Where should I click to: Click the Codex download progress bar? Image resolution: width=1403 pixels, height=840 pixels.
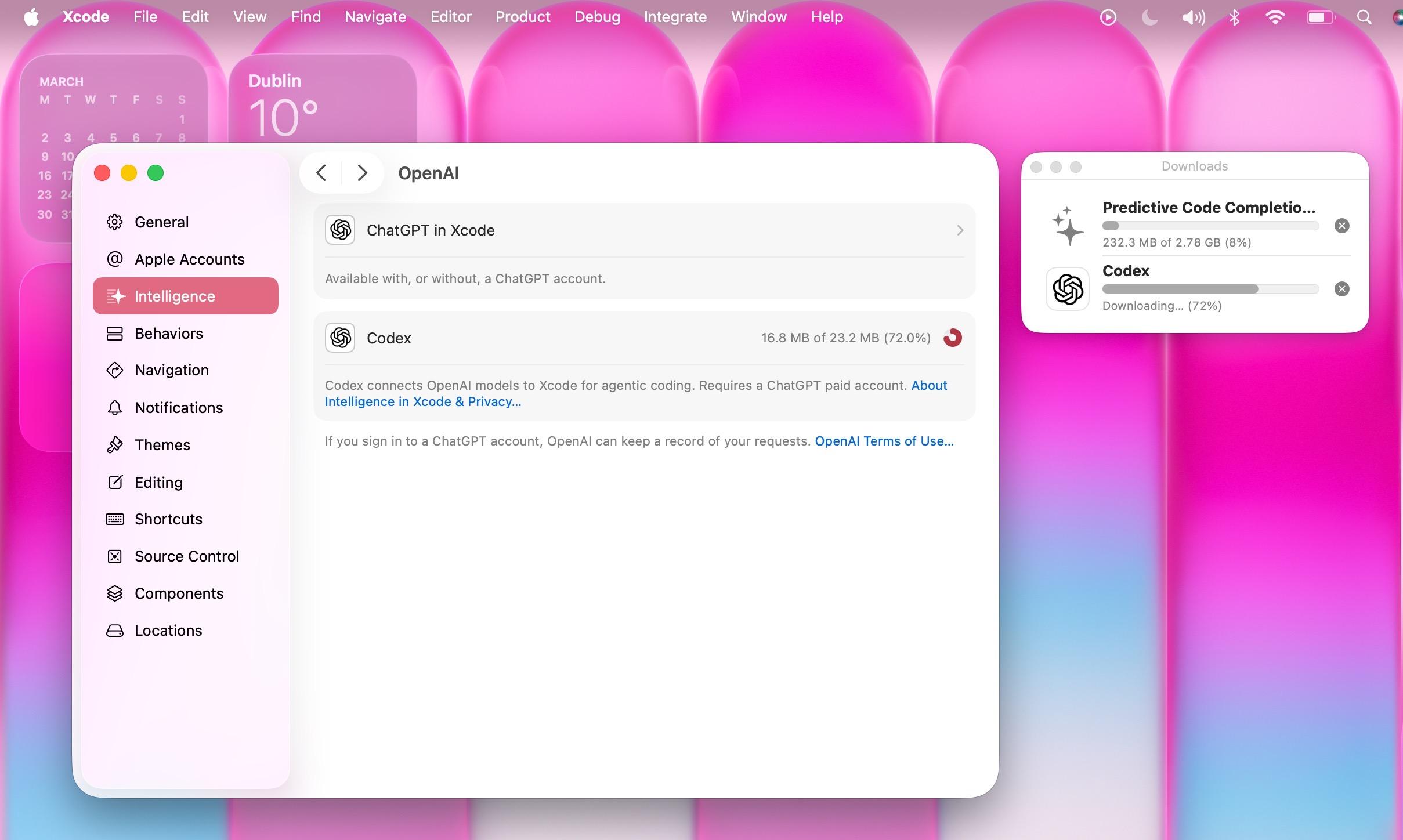coord(1211,289)
